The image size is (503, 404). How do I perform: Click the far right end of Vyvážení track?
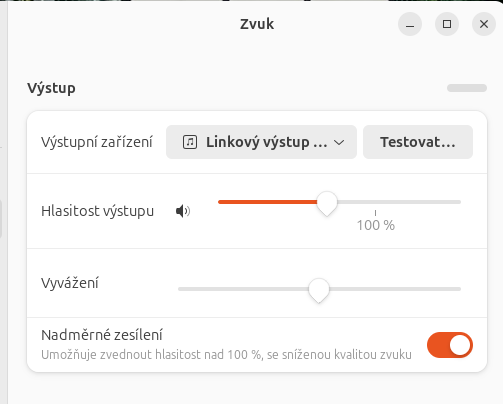(459, 289)
